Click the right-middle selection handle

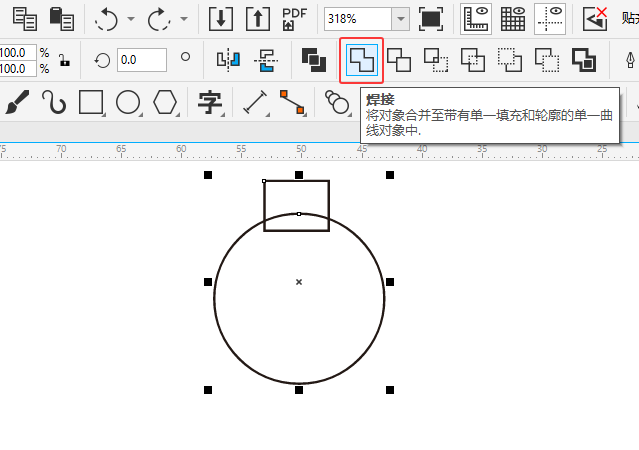coord(390,282)
